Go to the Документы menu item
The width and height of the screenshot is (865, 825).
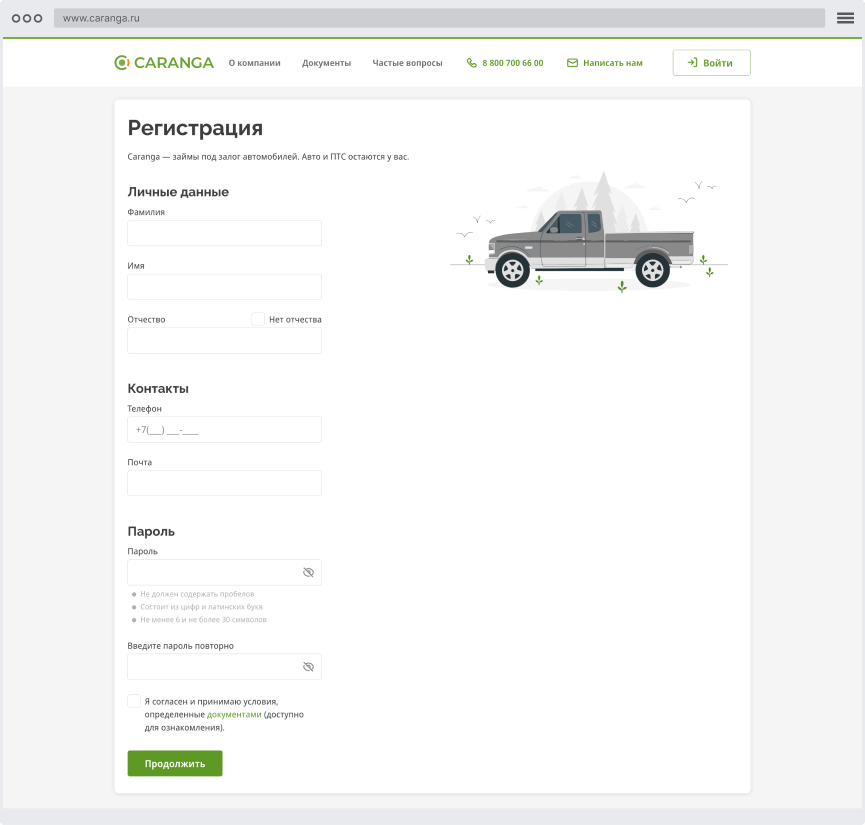(326, 63)
